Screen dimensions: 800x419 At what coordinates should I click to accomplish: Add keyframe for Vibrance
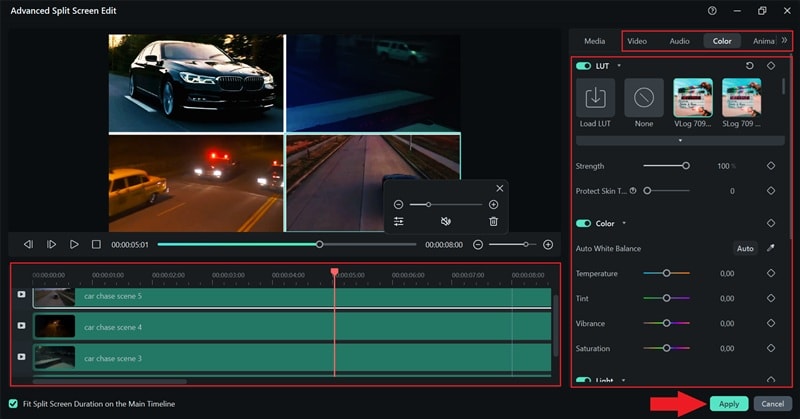(771, 323)
